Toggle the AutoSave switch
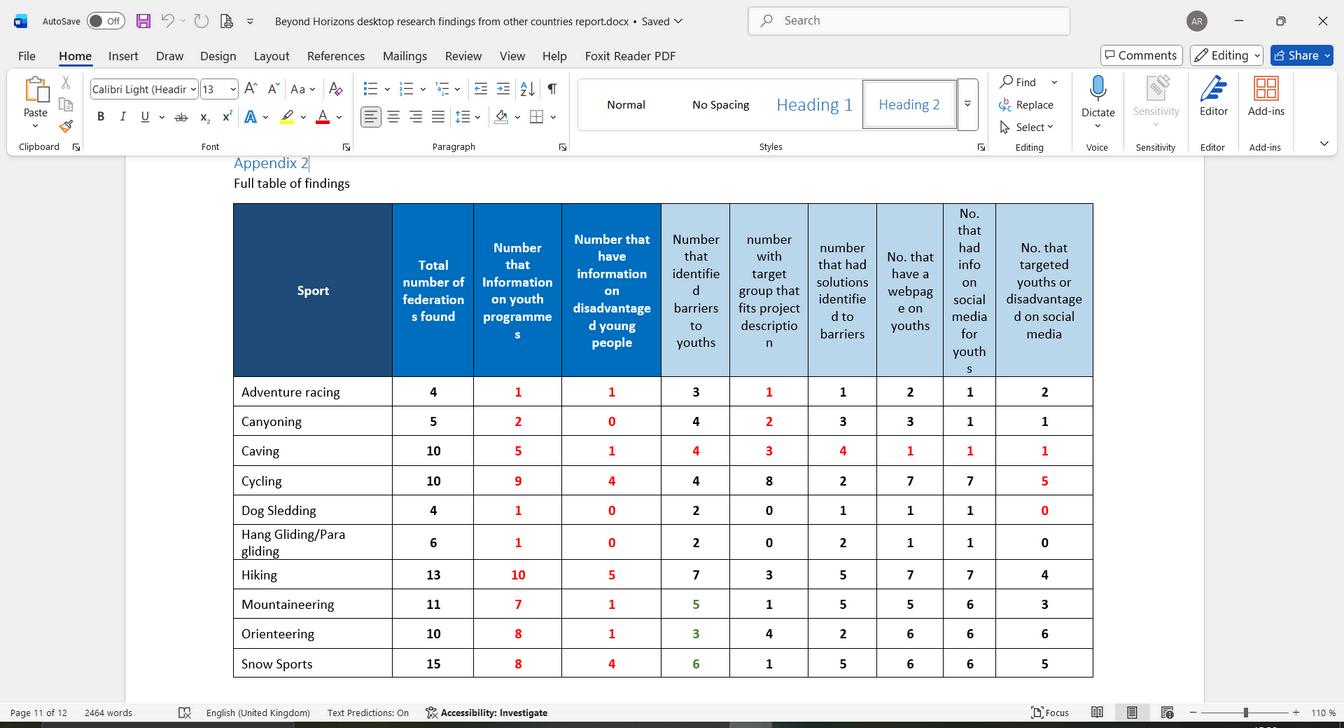The image size is (1344, 728). (105, 21)
